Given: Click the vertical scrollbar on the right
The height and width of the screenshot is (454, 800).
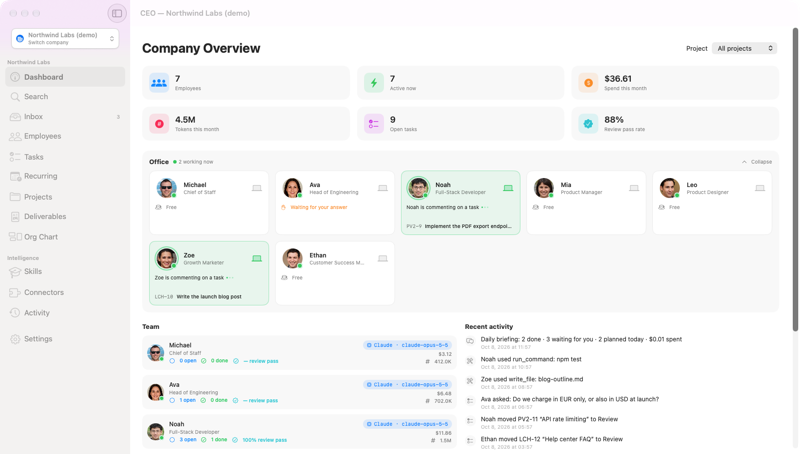Looking at the screenshot, I should (x=795, y=180).
